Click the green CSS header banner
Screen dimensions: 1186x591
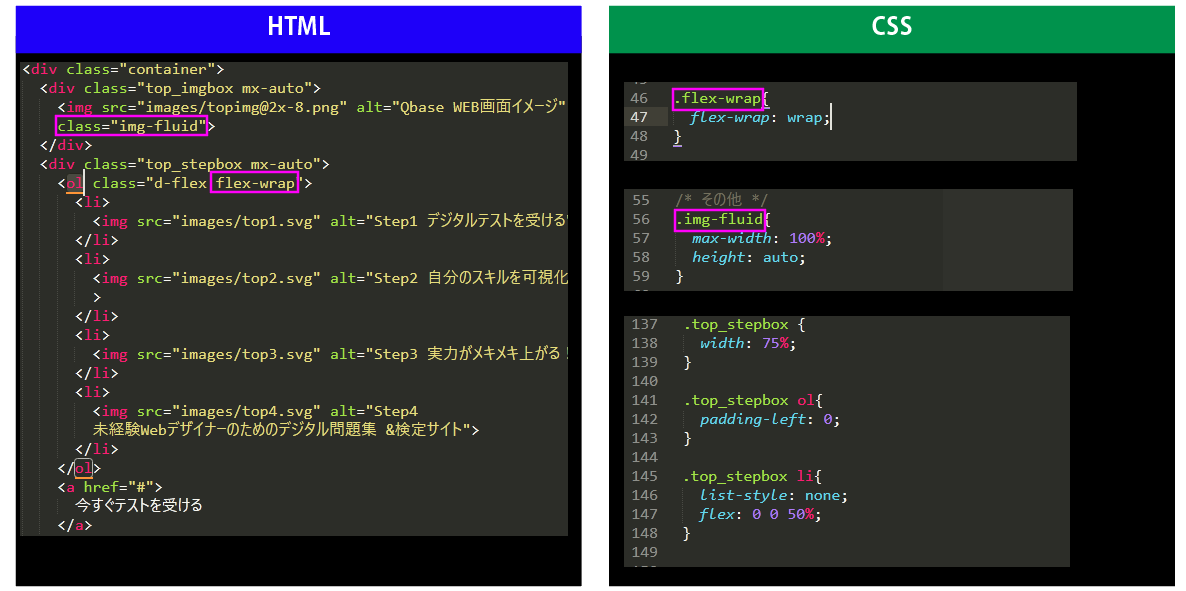tap(891, 28)
